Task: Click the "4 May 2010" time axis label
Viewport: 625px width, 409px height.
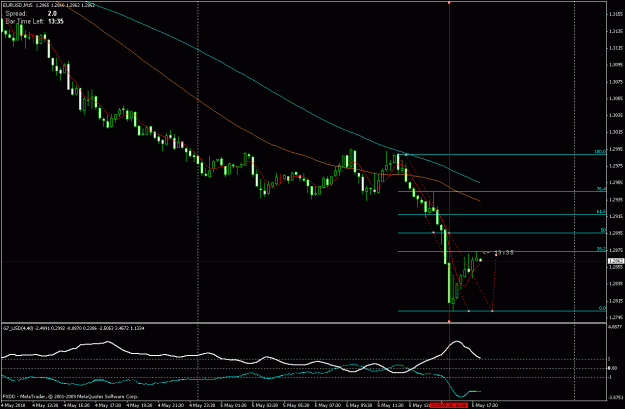Action: tap(14, 405)
